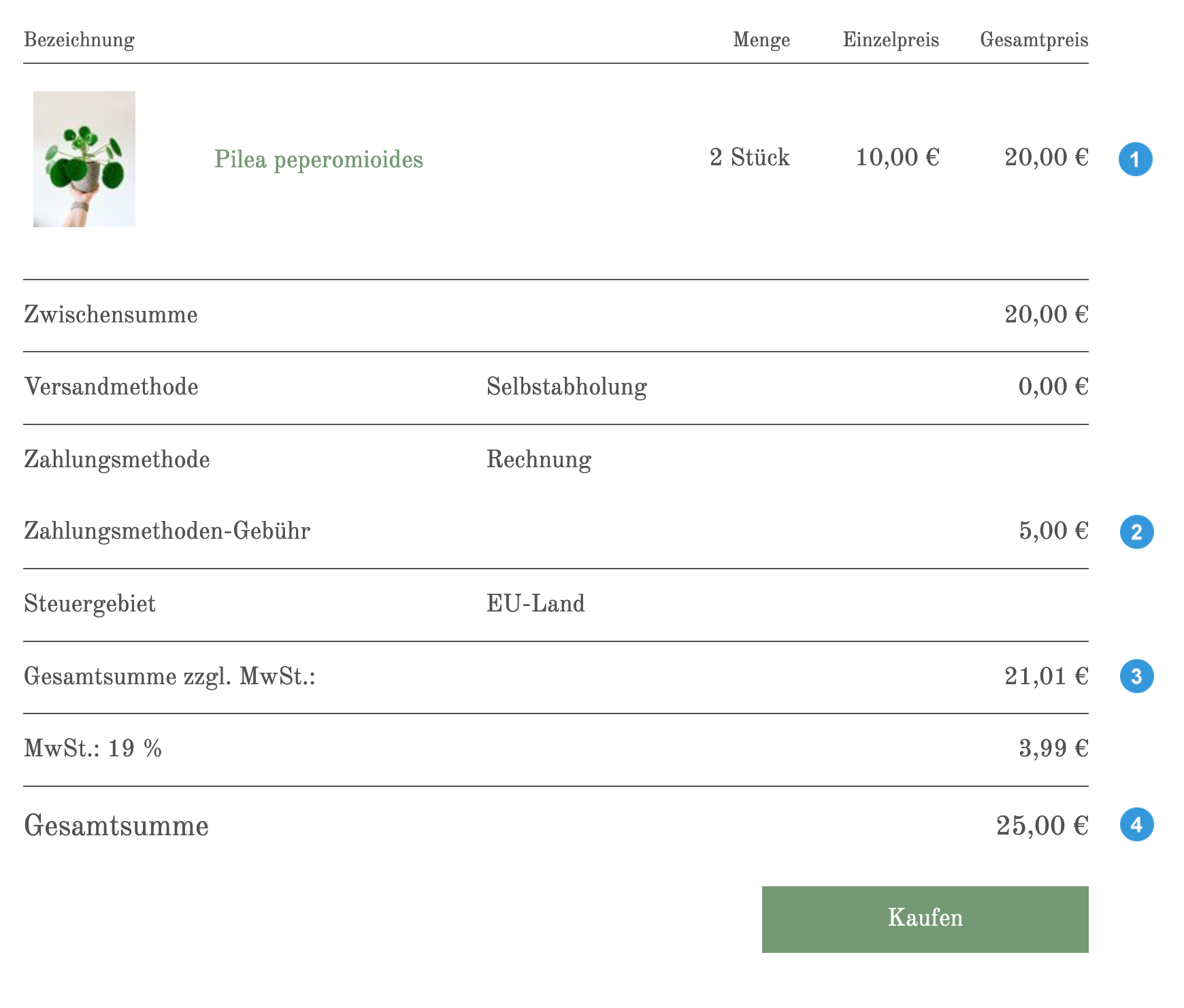Open the Pilea peperomioides product thumbnail
The height and width of the screenshot is (1008, 1184).
(x=84, y=158)
